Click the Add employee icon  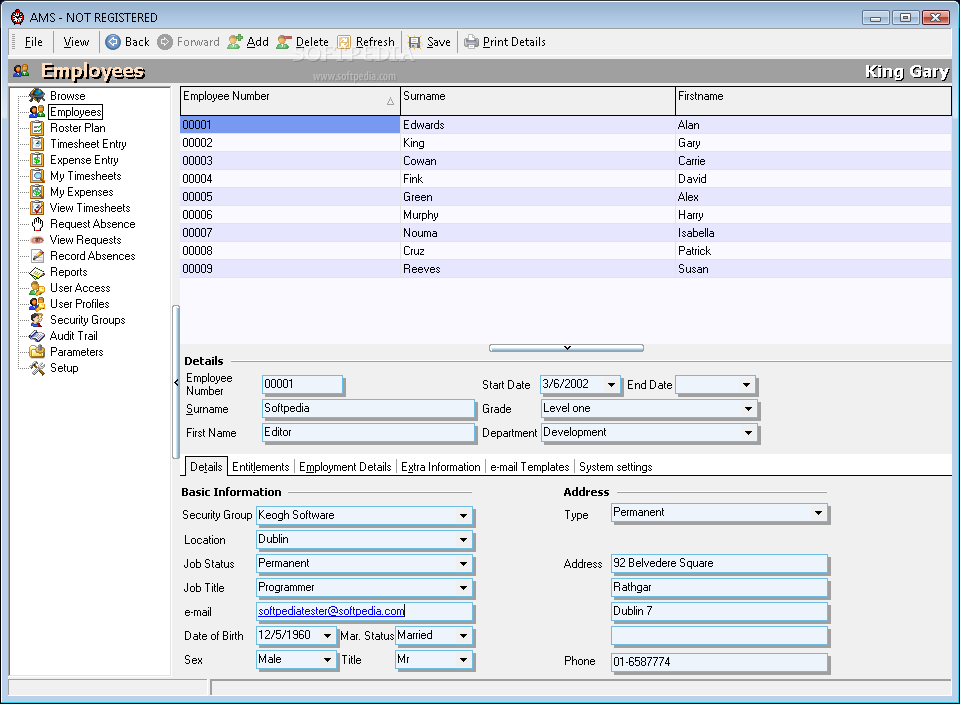[x=234, y=42]
